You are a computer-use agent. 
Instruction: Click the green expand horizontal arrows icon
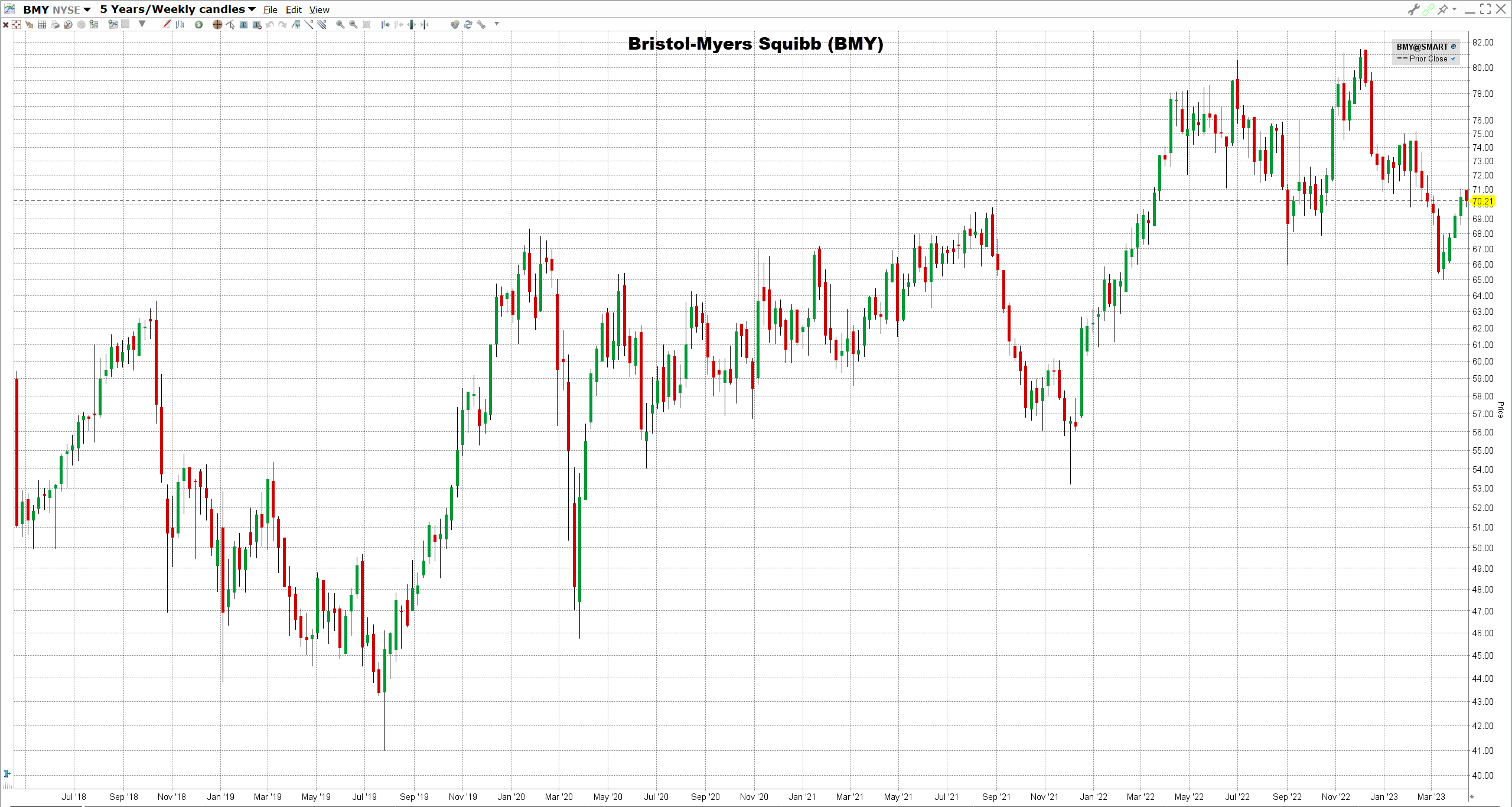(412, 24)
